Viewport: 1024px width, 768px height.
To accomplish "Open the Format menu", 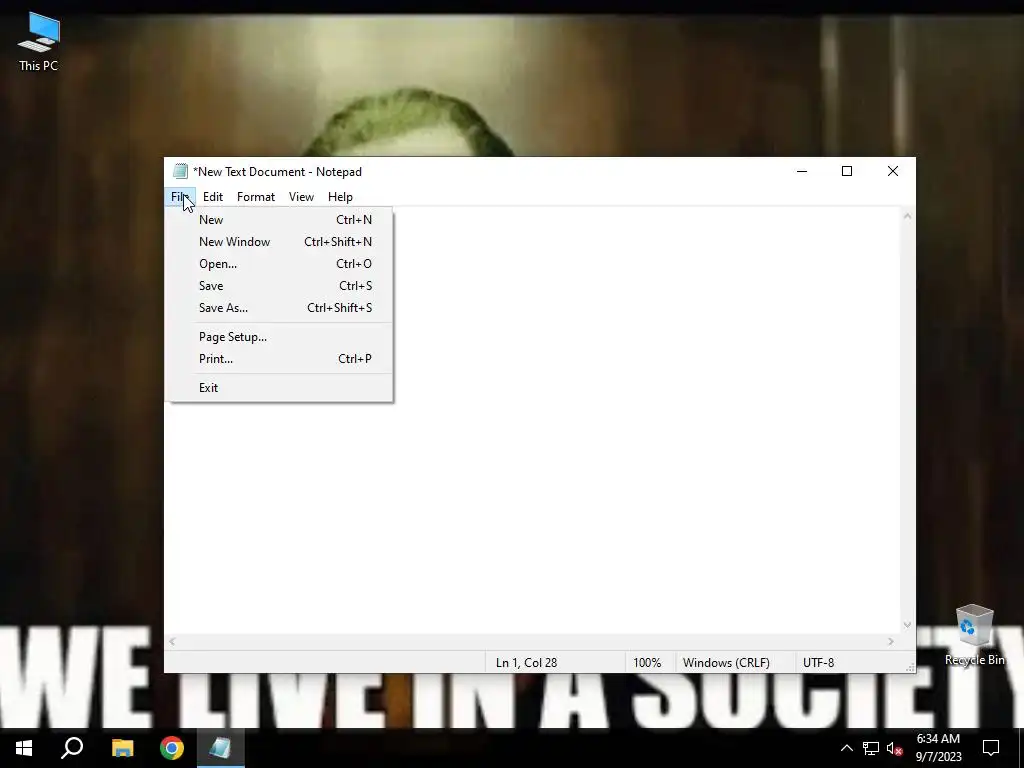I will (x=255, y=197).
